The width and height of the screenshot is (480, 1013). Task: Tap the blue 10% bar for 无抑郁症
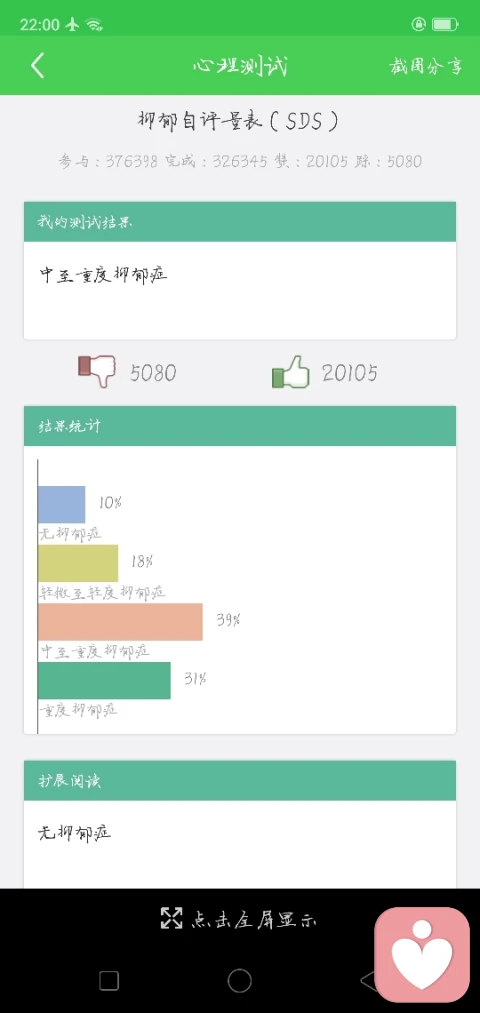61,505
